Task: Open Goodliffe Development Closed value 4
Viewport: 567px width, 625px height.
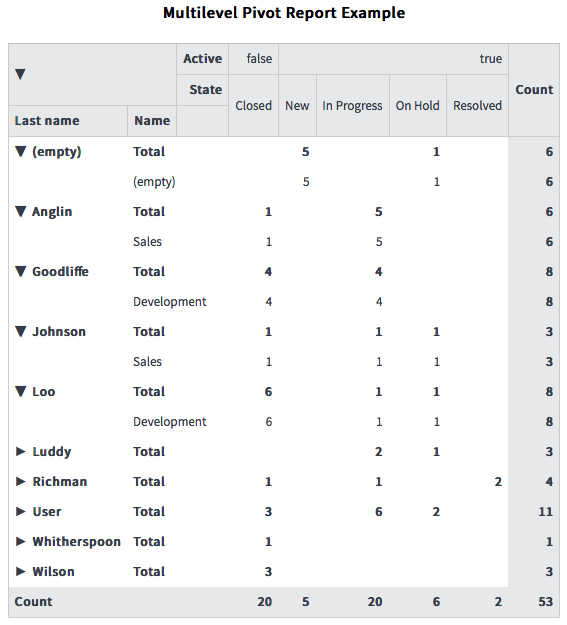Action: coord(269,302)
